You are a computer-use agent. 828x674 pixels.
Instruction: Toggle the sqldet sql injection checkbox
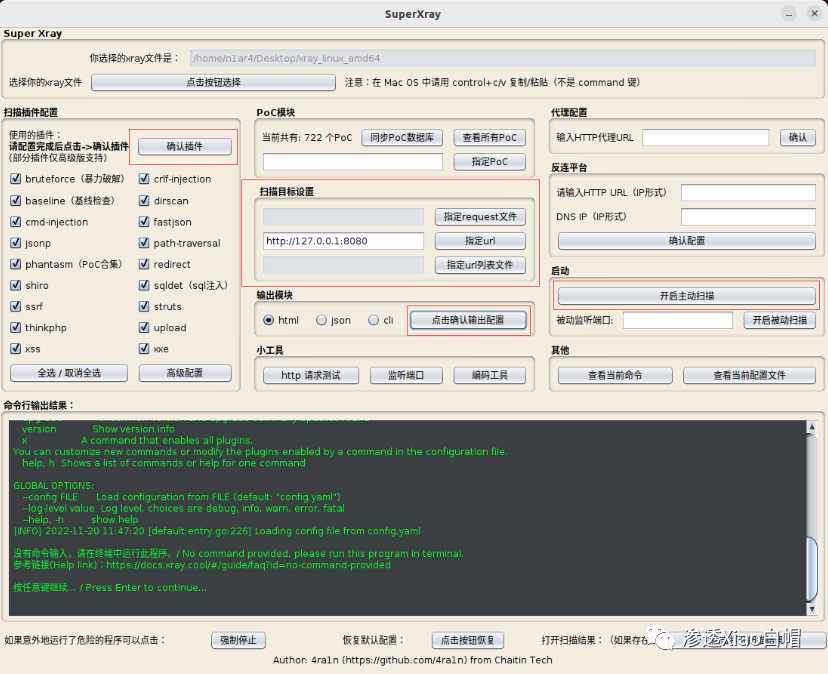pos(144,285)
